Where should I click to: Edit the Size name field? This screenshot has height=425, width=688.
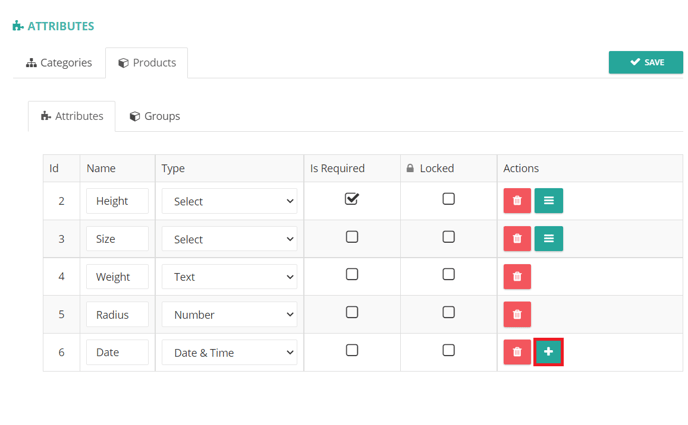point(117,239)
